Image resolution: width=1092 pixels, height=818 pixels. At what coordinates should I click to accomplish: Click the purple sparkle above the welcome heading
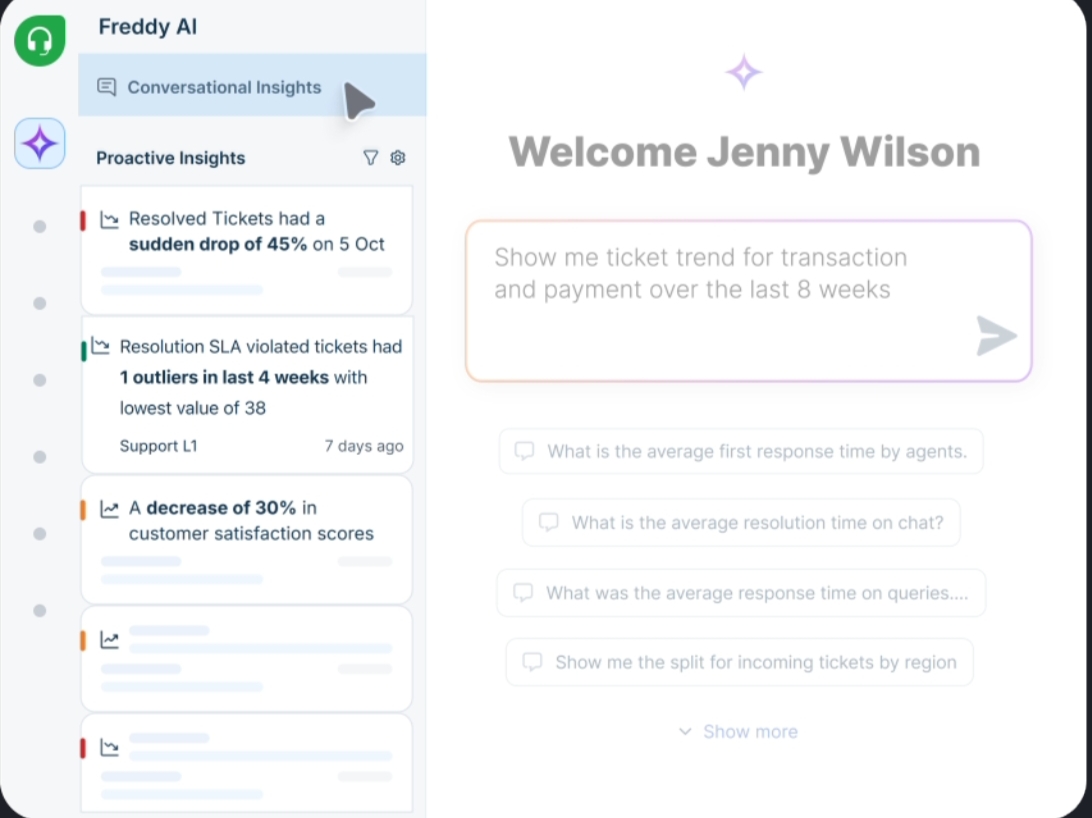[743, 72]
